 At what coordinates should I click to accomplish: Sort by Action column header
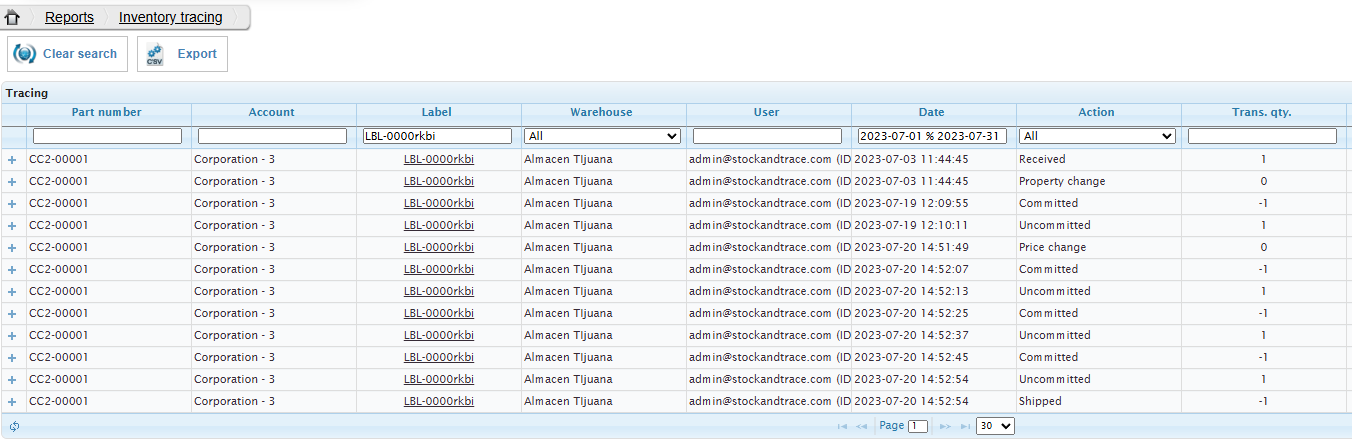pyautogui.click(x=1097, y=113)
